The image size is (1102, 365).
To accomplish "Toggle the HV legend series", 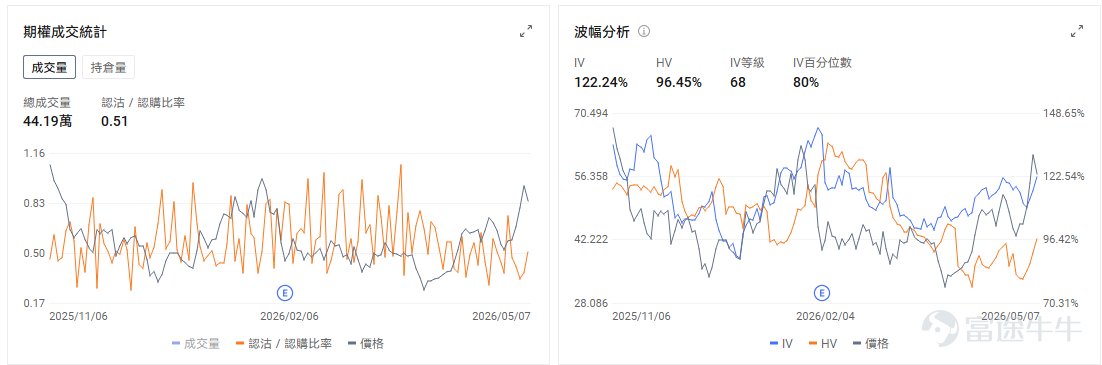I will pyautogui.click(x=823, y=343).
